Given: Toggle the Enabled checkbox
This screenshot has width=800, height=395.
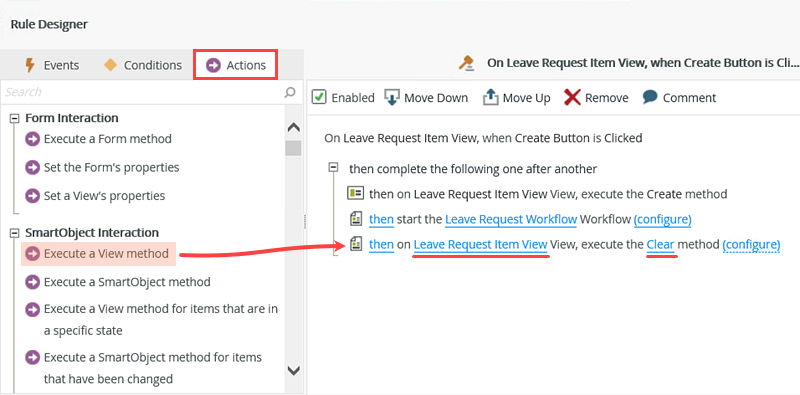Looking at the screenshot, I should (319, 97).
